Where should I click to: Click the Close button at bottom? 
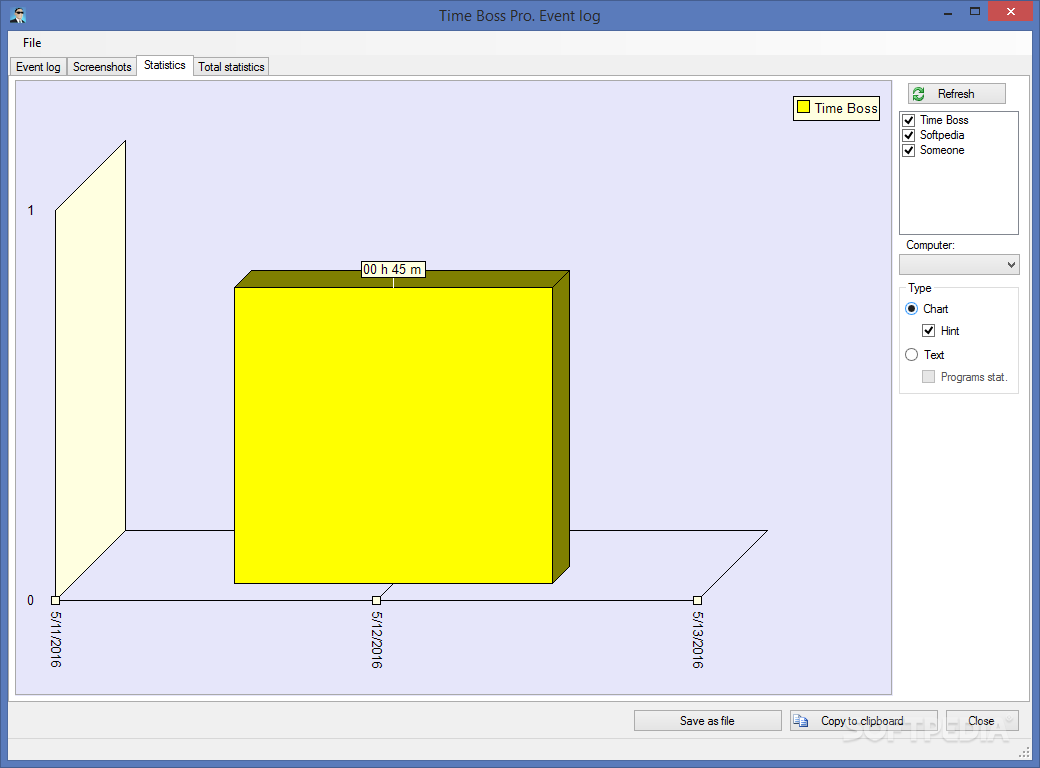(x=982, y=721)
